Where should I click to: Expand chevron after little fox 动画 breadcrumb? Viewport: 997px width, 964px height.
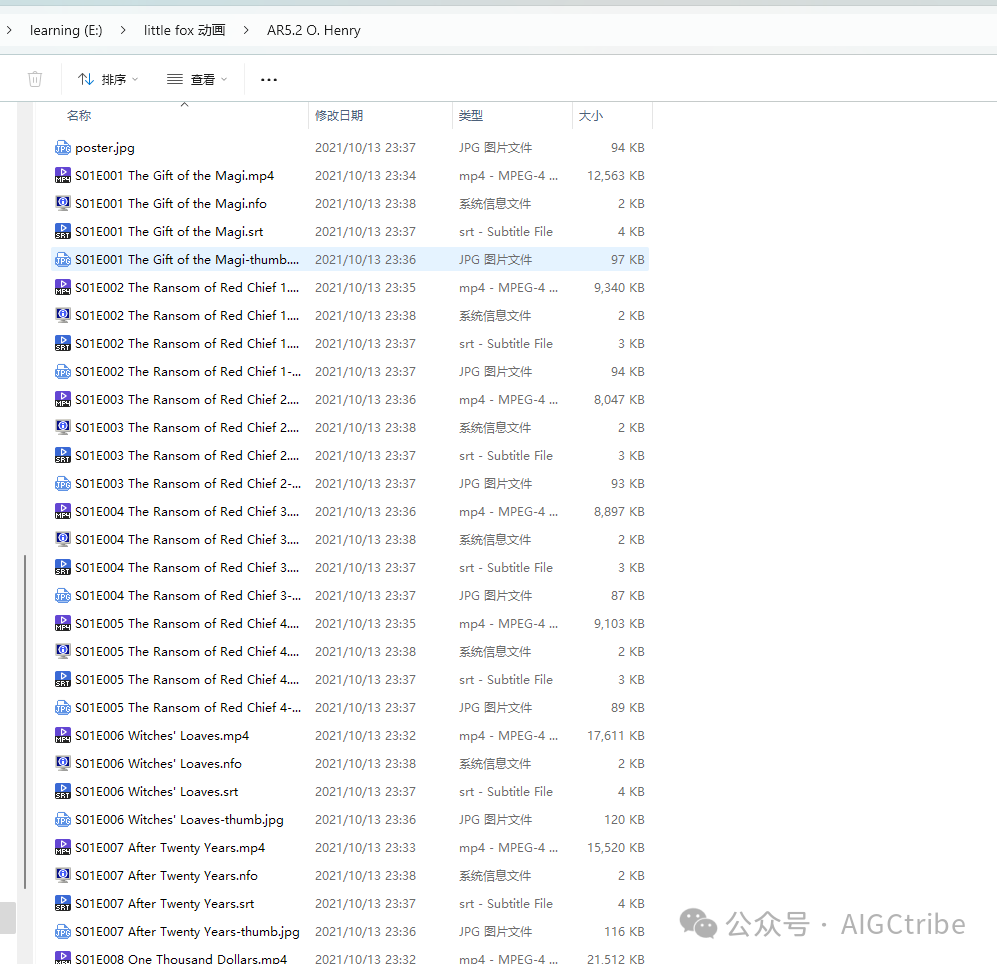coord(246,30)
